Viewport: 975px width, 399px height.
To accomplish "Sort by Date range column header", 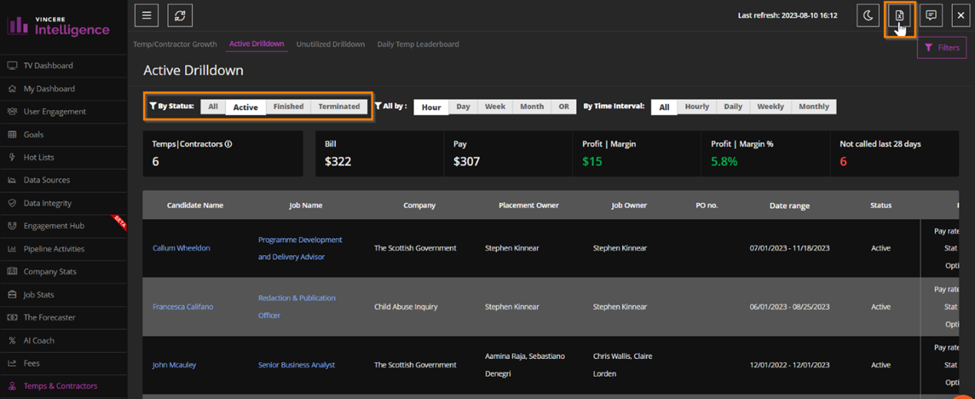I will coord(789,206).
